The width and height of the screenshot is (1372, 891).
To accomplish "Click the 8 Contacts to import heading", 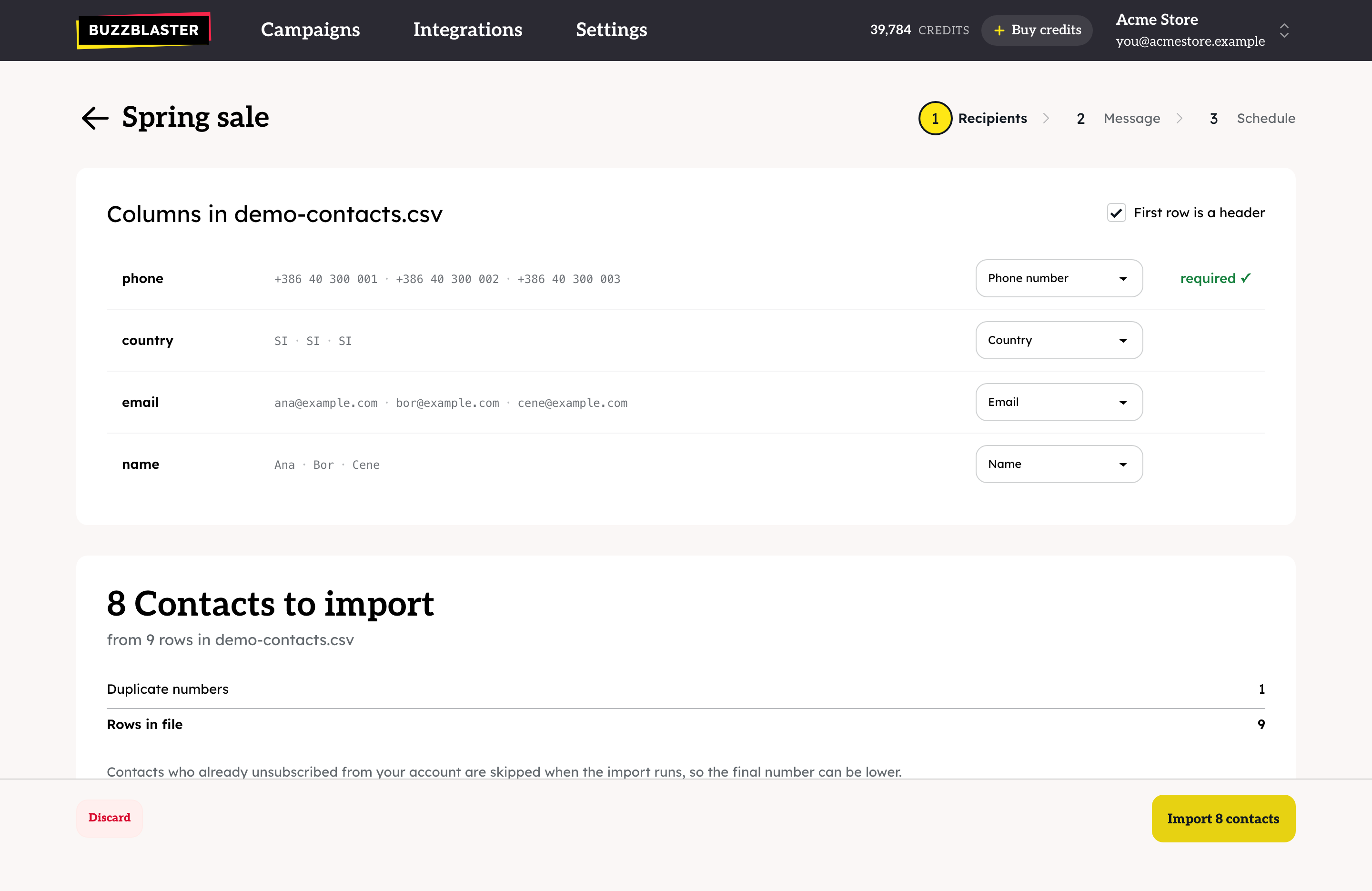I will (271, 604).
